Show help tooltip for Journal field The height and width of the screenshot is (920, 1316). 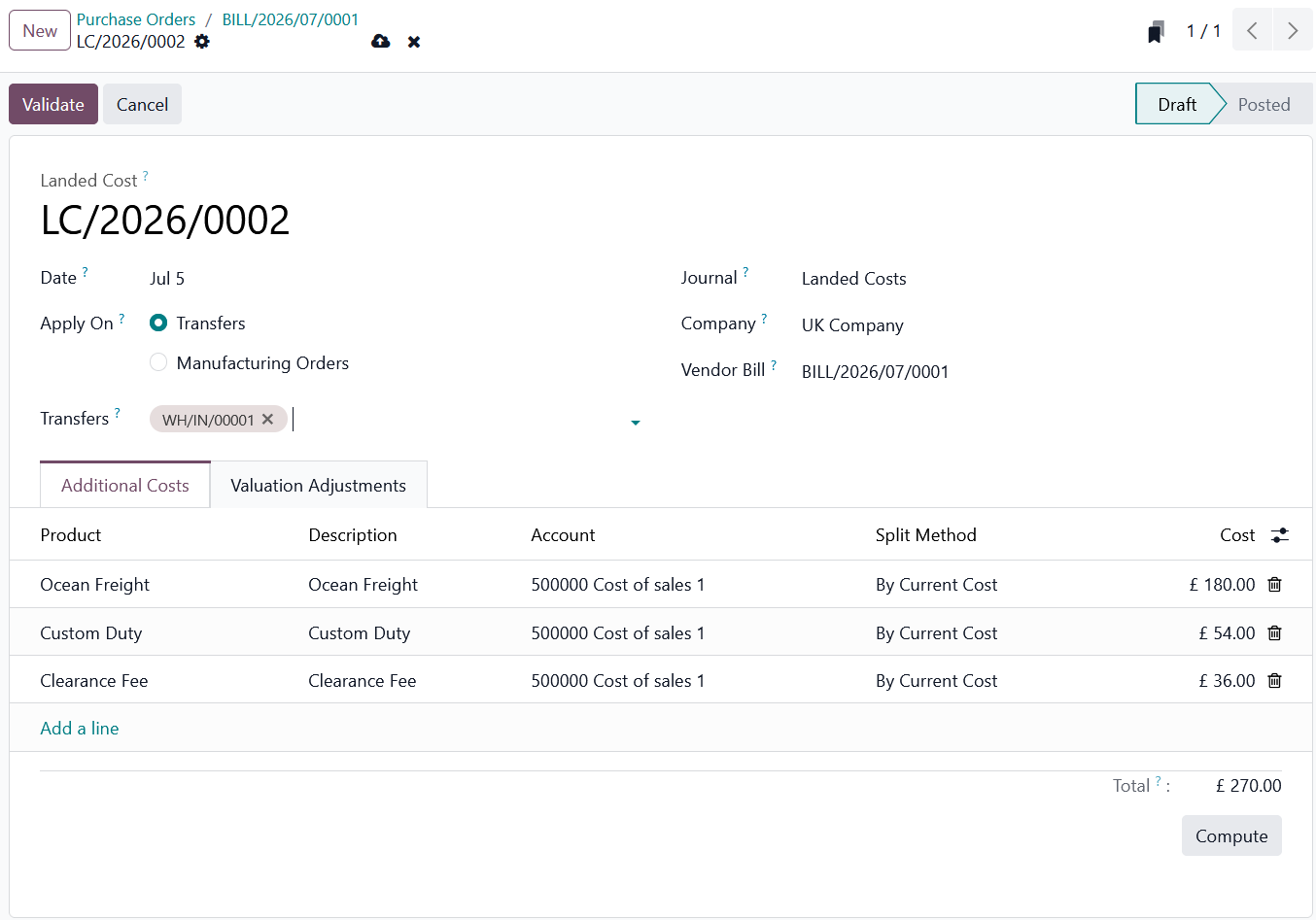(745, 273)
